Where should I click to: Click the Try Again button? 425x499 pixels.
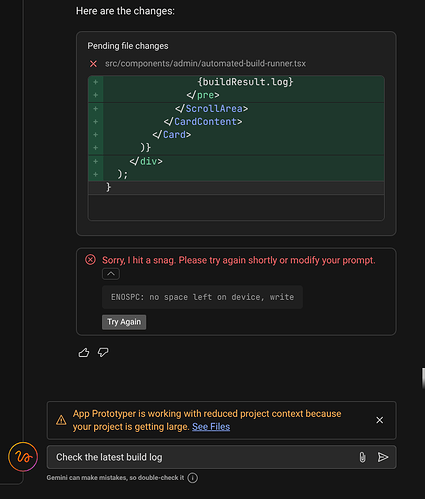coord(124,322)
